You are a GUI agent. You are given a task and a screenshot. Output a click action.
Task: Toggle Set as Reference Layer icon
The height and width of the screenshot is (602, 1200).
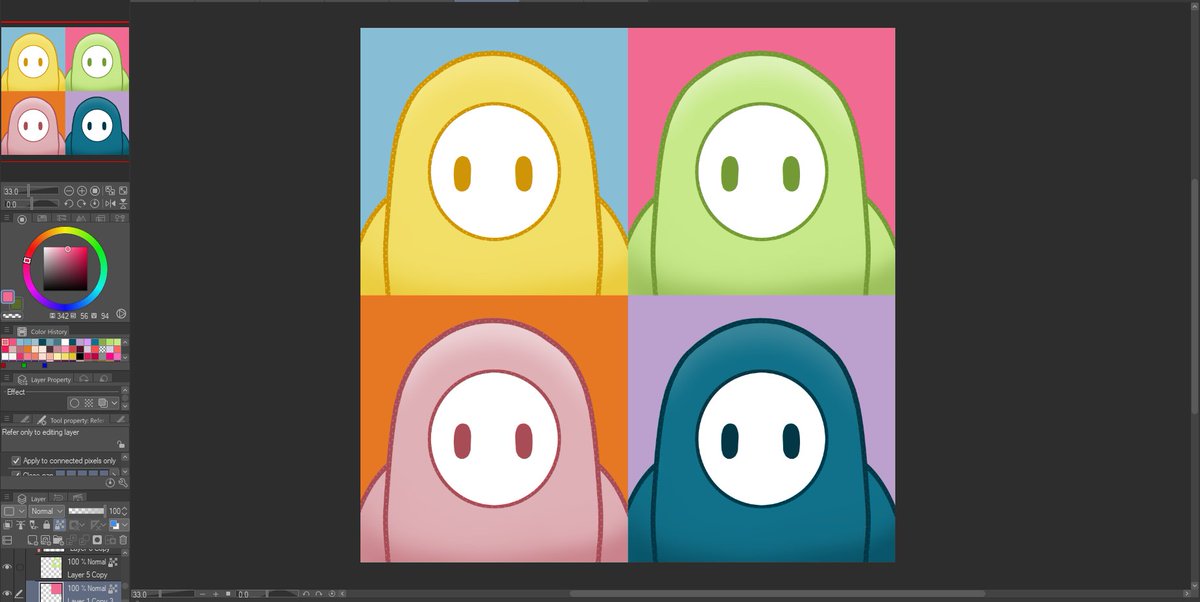(20, 525)
